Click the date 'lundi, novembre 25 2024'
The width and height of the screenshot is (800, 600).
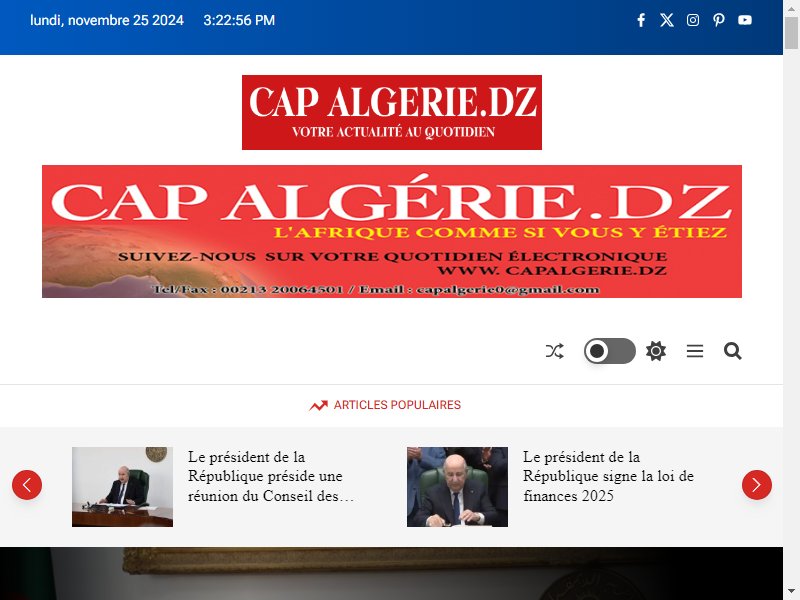[x=107, y=20]
